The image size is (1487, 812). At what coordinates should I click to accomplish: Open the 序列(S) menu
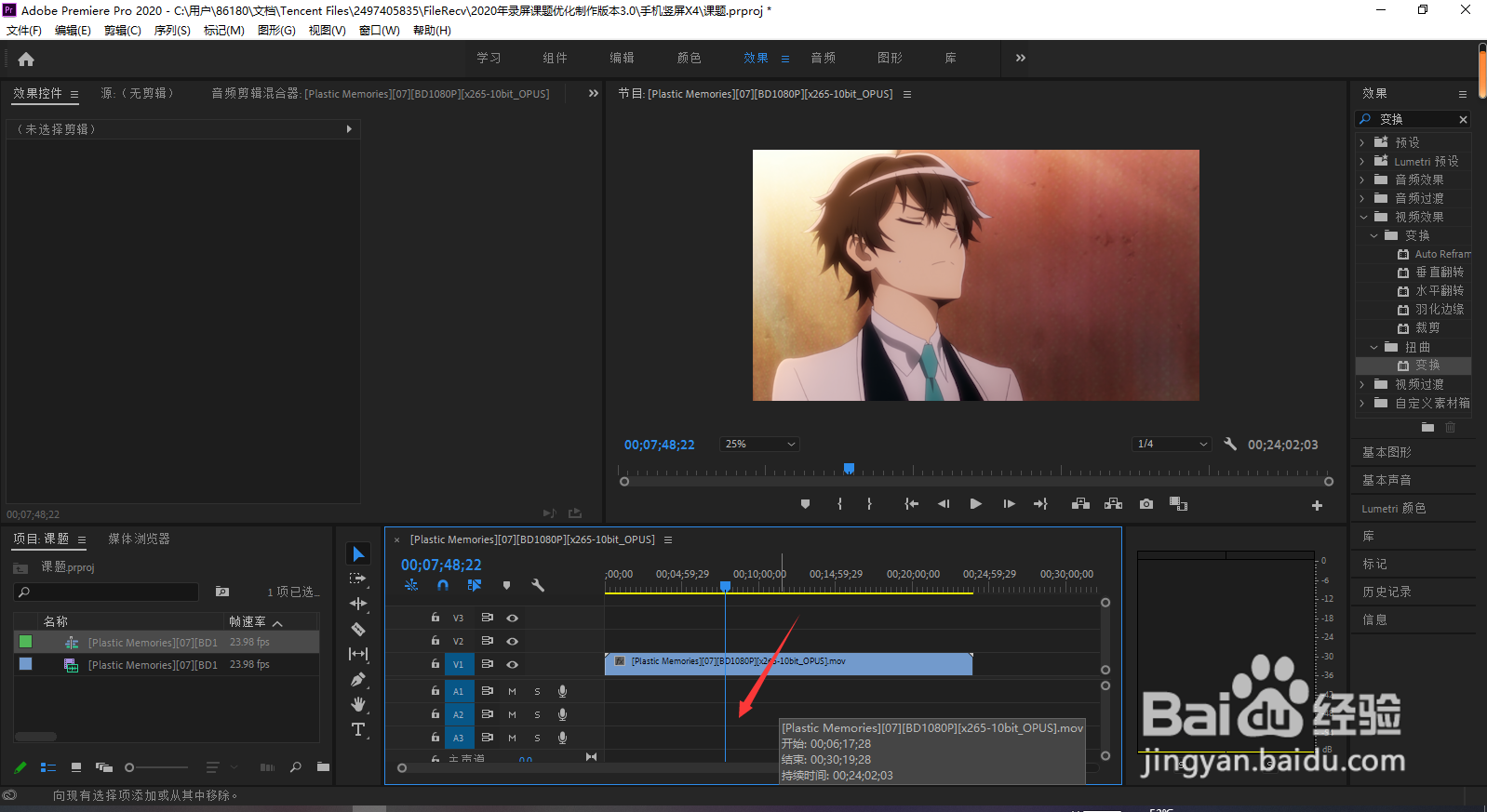tap(172, 31)
